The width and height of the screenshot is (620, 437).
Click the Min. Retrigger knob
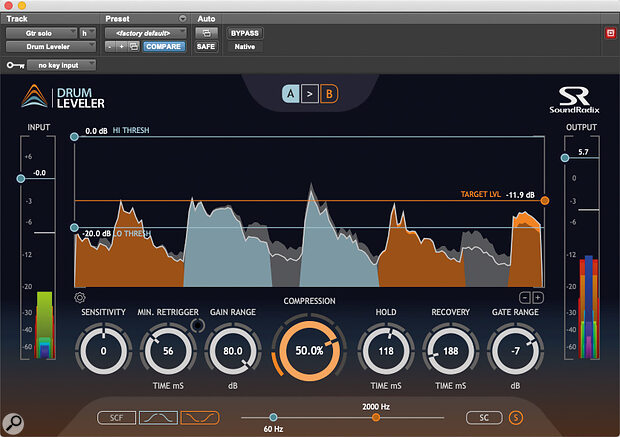(168, 350)
